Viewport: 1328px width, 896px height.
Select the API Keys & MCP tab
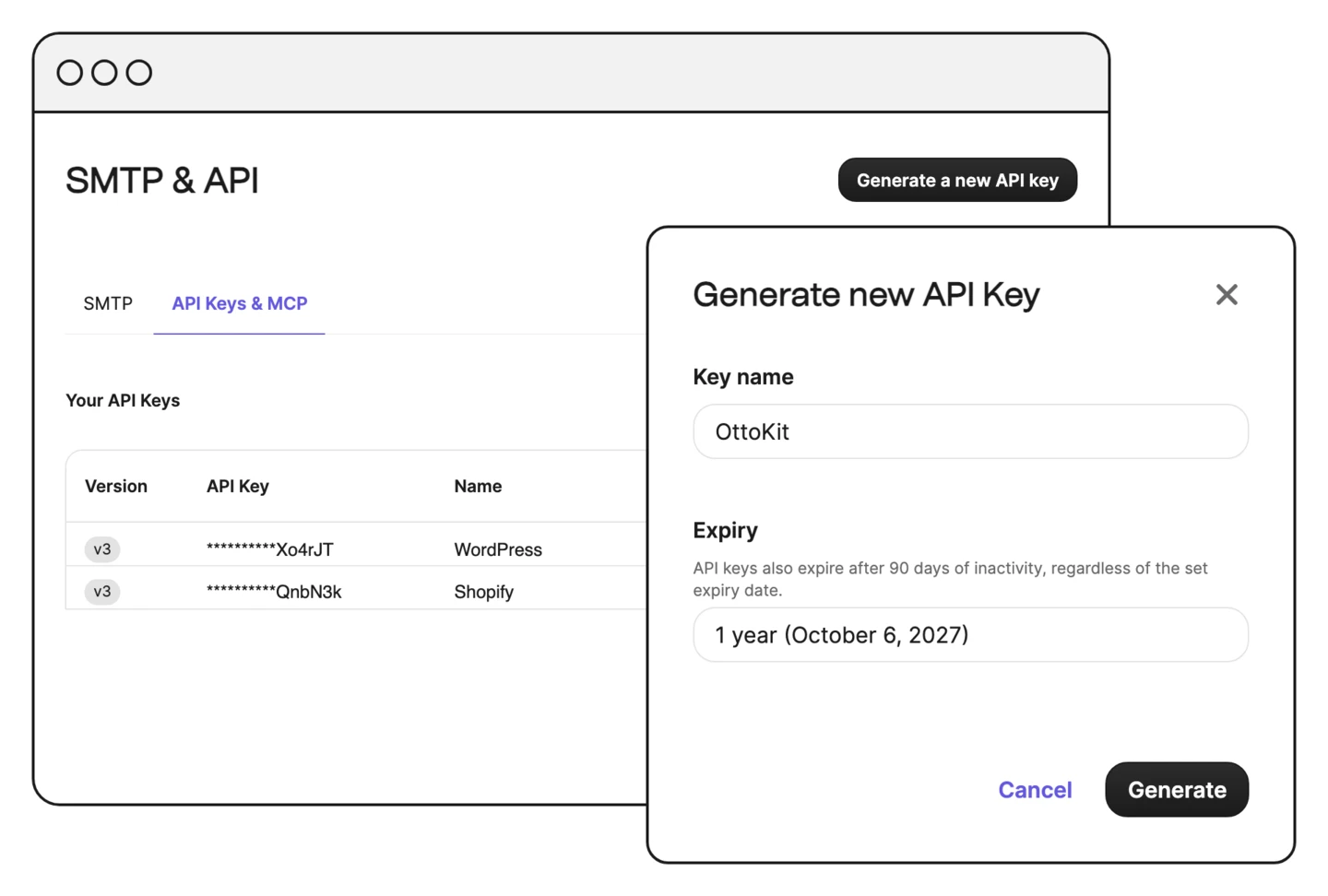click(240, 303)
